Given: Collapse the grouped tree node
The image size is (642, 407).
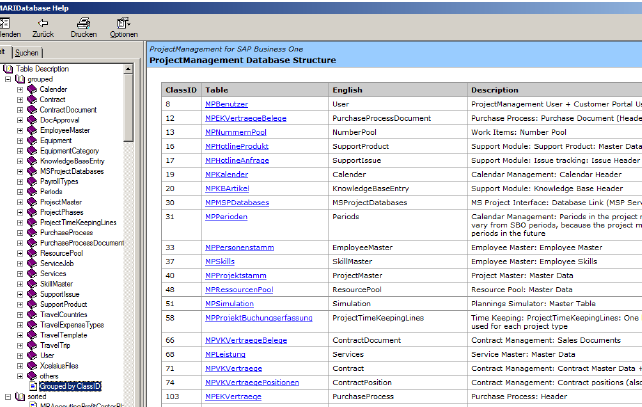Looking at the screenshot, I should pyautogui.click(x=8, y=78).
